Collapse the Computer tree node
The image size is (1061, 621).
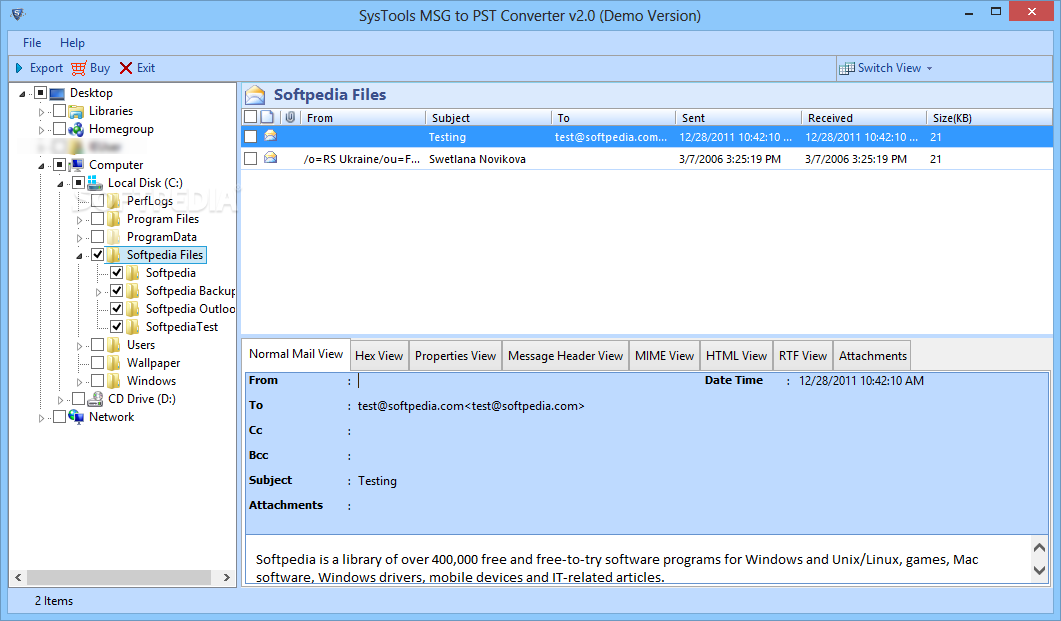(41, 166)
